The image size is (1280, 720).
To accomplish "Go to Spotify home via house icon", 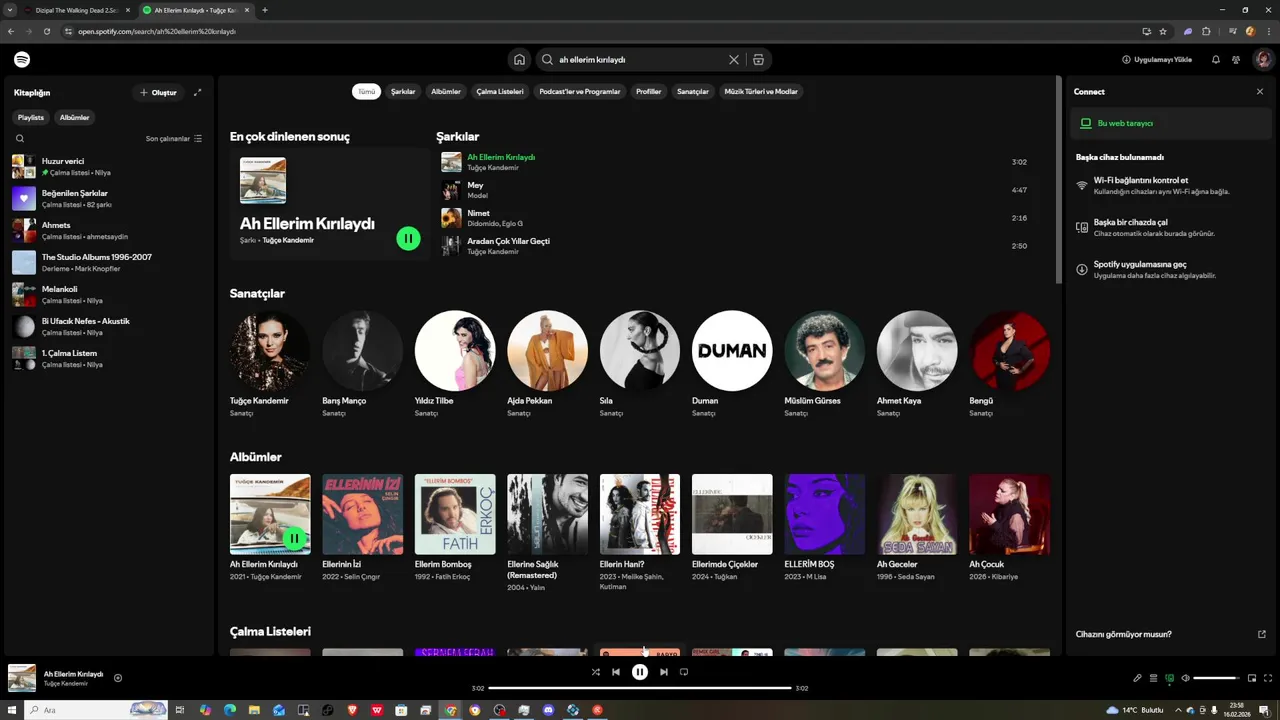I will (x=519, y=59).
